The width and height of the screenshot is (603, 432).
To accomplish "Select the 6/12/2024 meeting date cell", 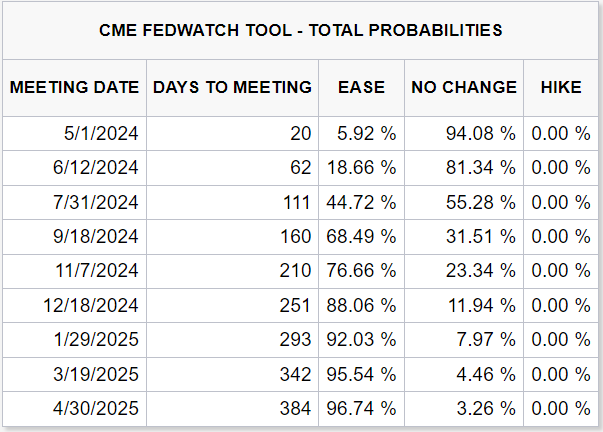I will point(101,168).
